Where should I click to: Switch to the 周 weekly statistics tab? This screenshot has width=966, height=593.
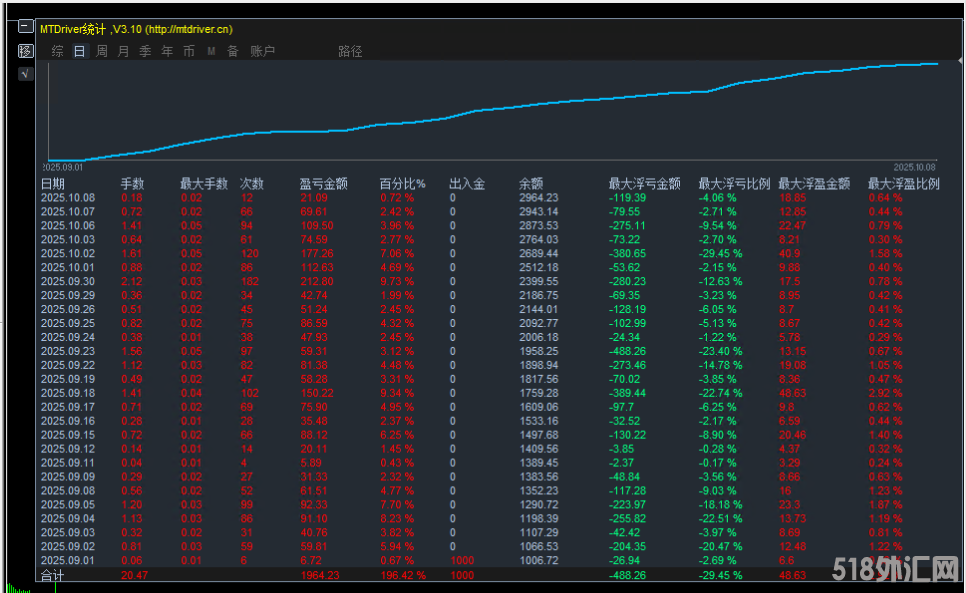click(x=101, y=51)
